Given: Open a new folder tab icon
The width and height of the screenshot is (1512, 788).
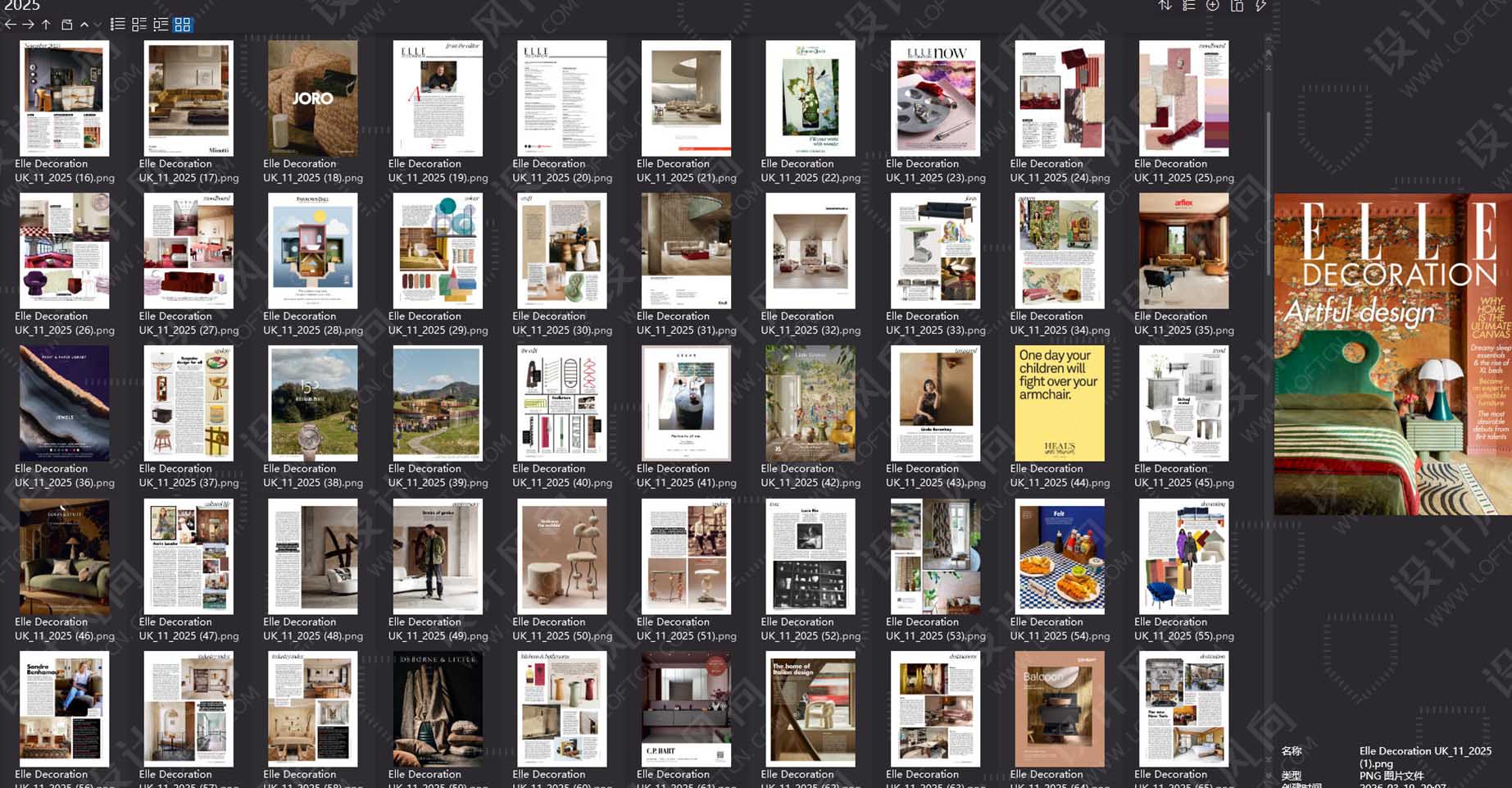Looking at the screenshot, I should 66,25.
